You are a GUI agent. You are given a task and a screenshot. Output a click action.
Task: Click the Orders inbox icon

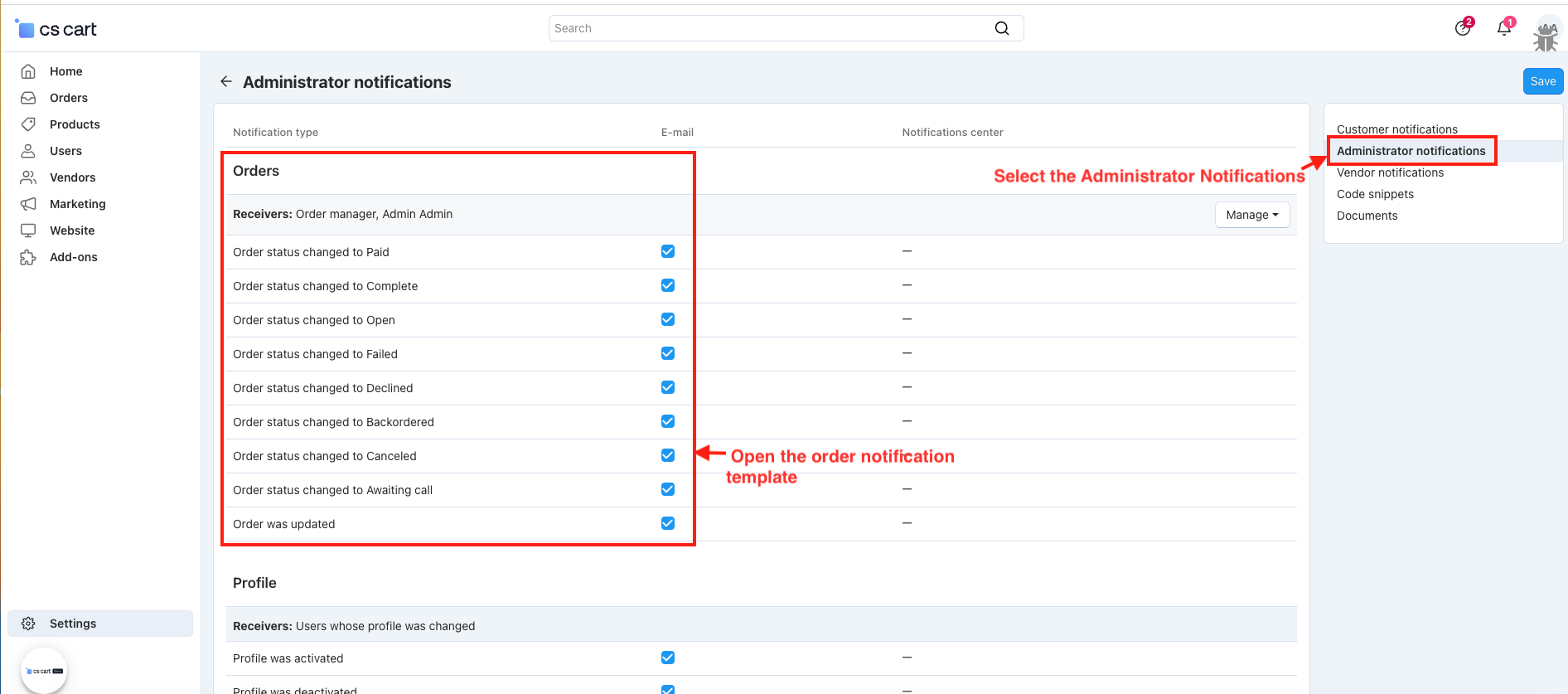(x=28, y=98)
